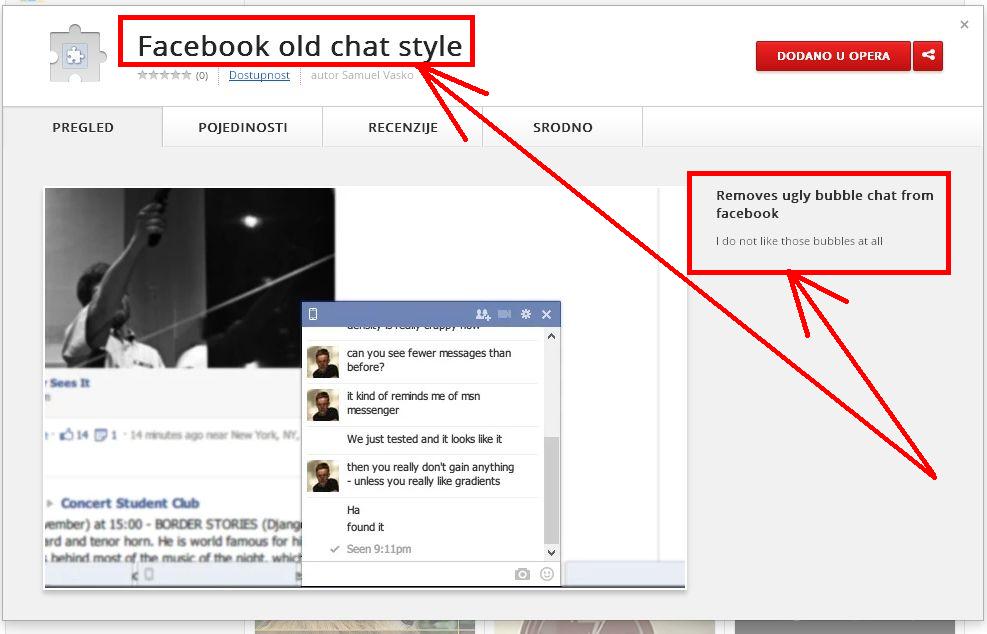Image resolution: width=987 pixels, height=634 pixels.
Task: Click the black-and-white photo in the feed
Action: click(x=189, y=278)
